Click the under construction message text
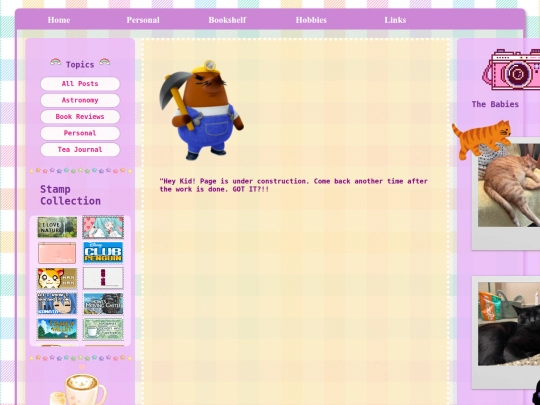 pos(293,185)
